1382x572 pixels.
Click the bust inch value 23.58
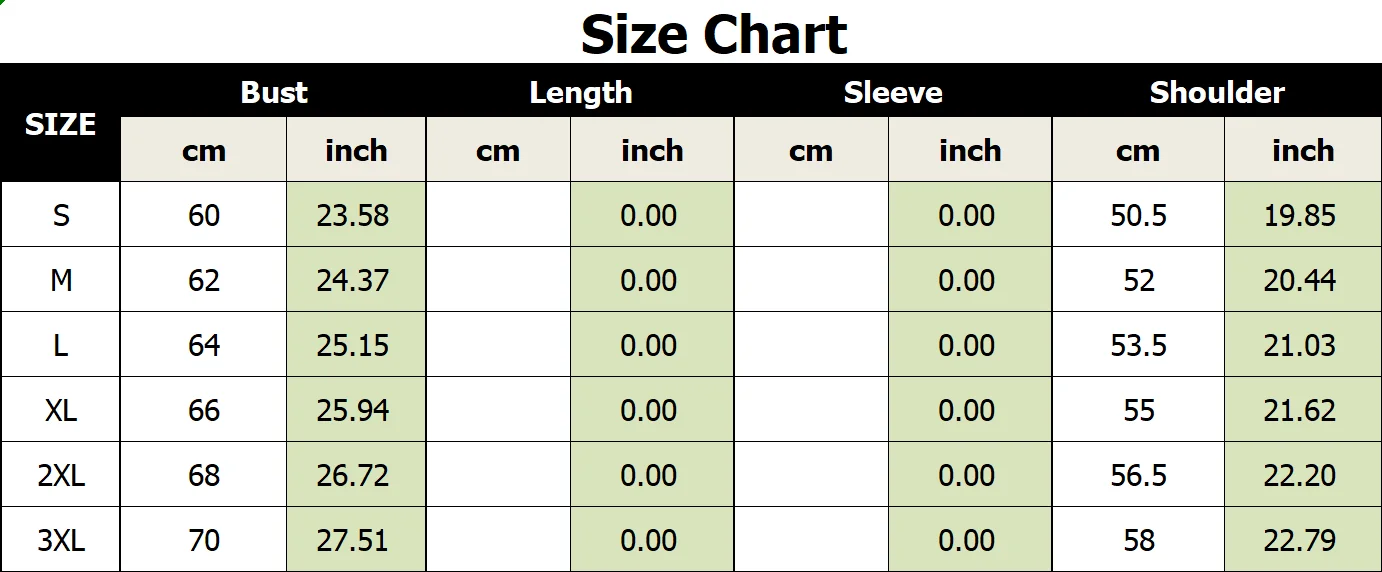pyautogui.click(x=353, y=215)
